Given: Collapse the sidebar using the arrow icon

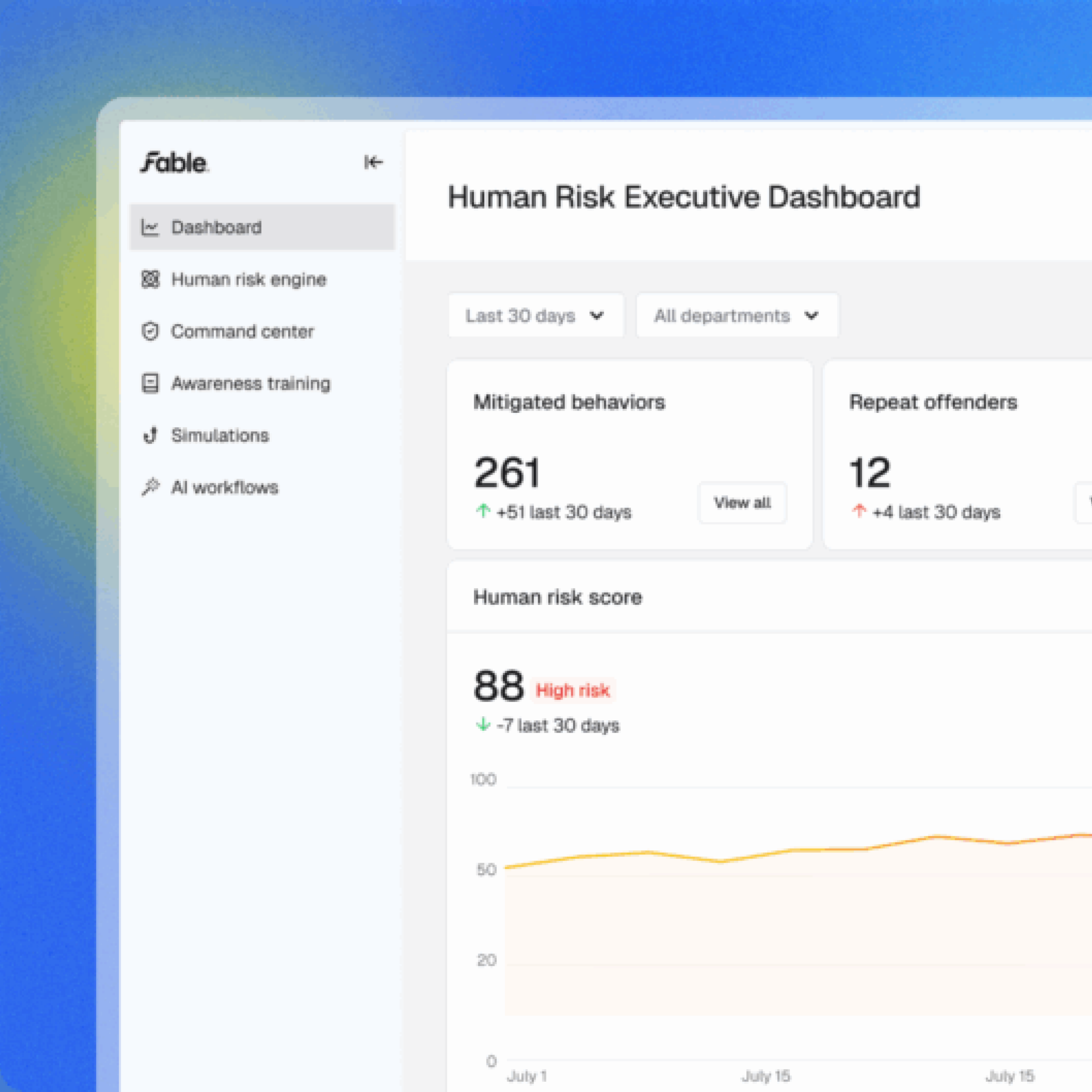Looking at the screenshot, I should (373, 162).
